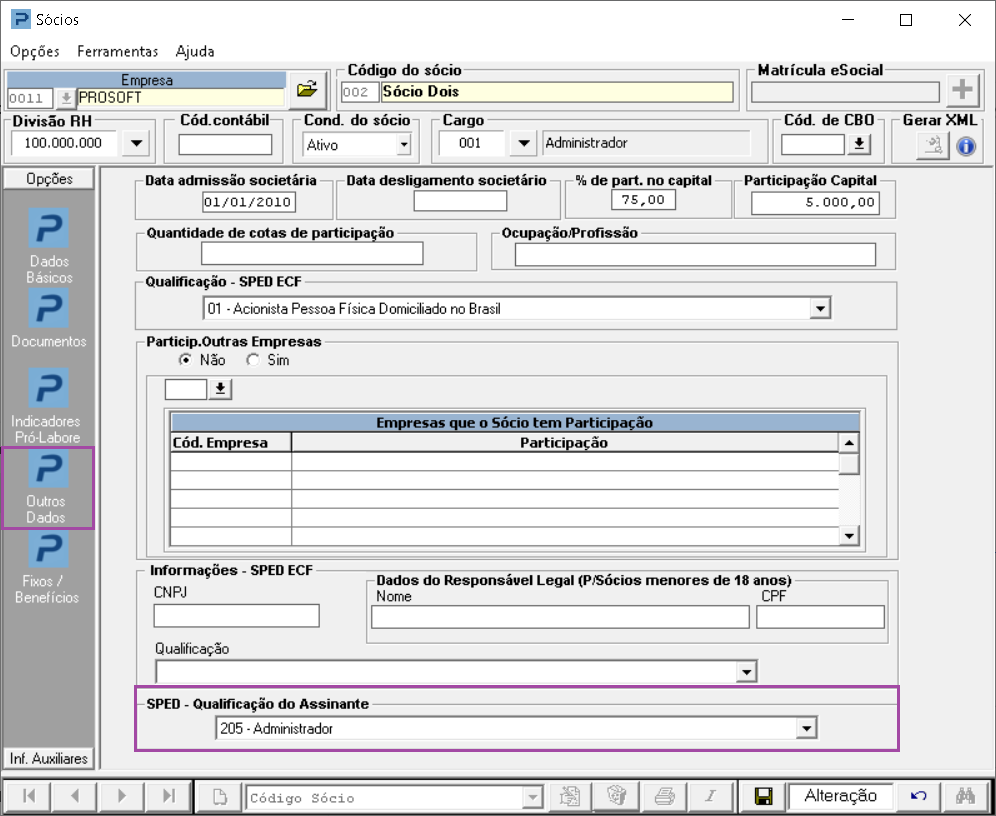996x816 pixels.
Task: Click the Cód. Empresa column header
Action: click(231, 443)
